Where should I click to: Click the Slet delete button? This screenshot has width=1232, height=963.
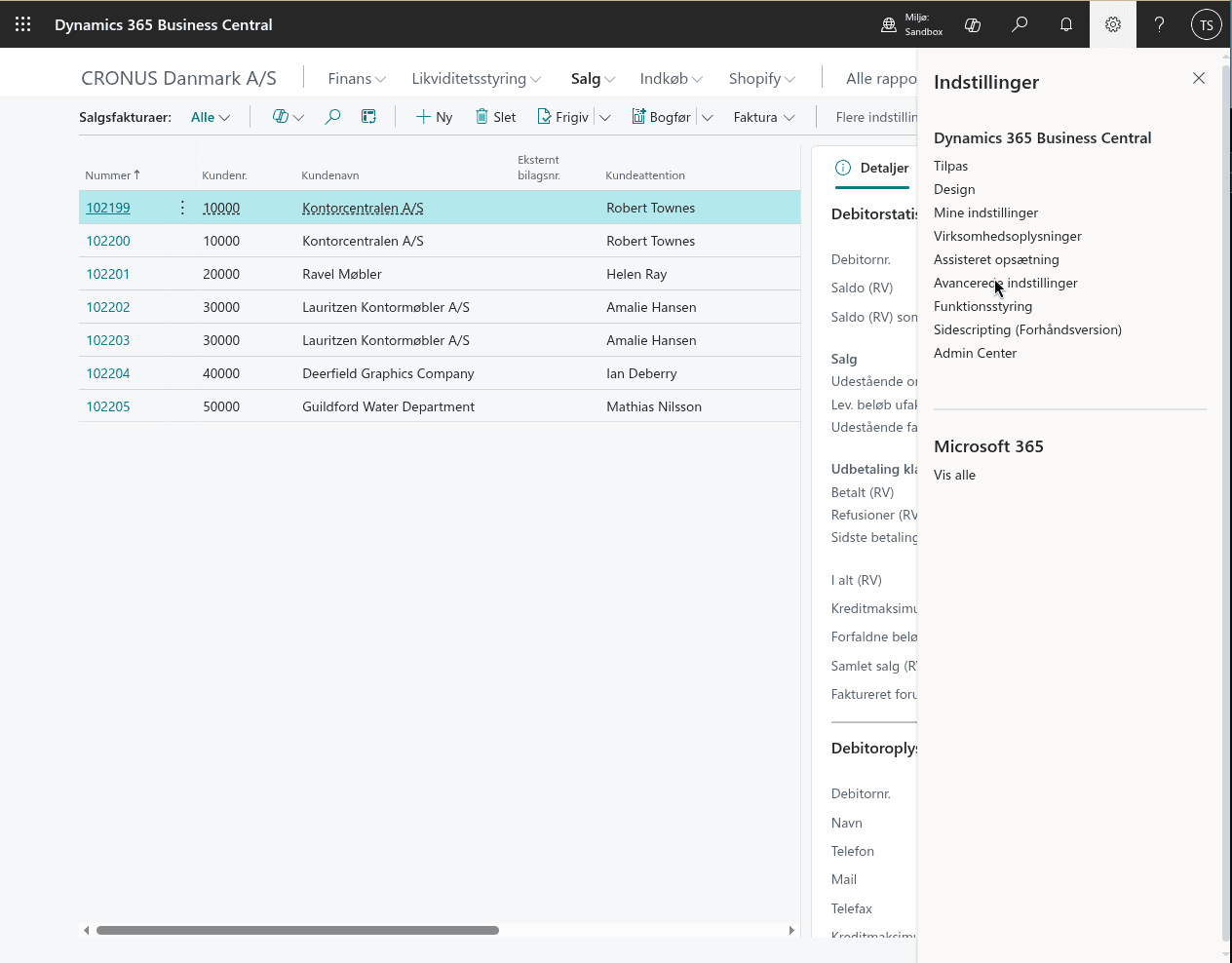click(x=495, y=117)
